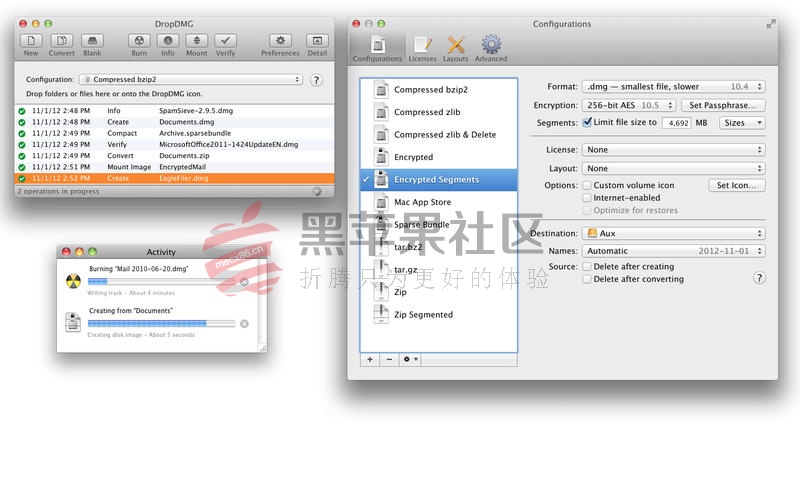
Task: Select the Archive.sparsebundle log entry
Action: pos(174,133)
